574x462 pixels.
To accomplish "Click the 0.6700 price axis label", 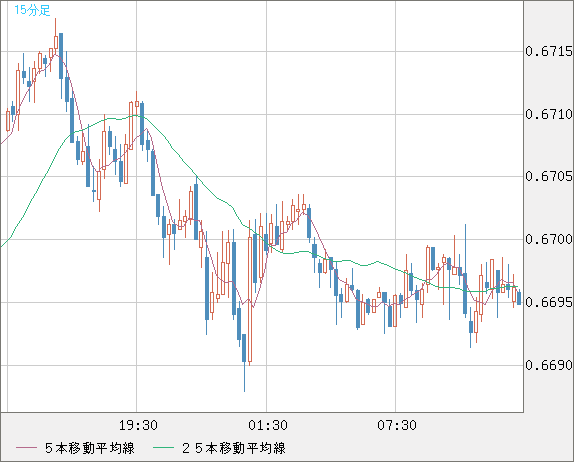I will pos(549,239).
